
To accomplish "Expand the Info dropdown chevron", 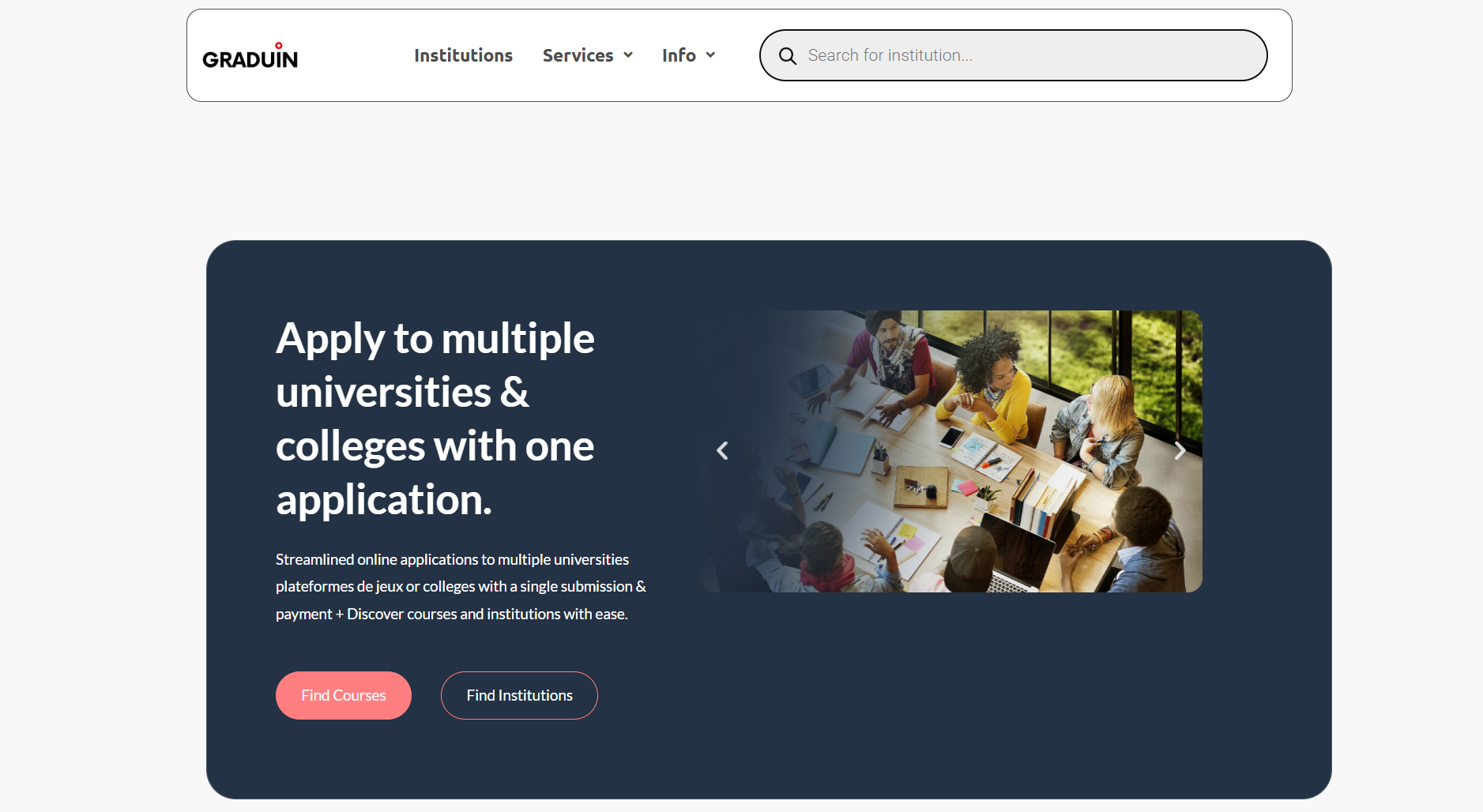I will click(710, 55).
